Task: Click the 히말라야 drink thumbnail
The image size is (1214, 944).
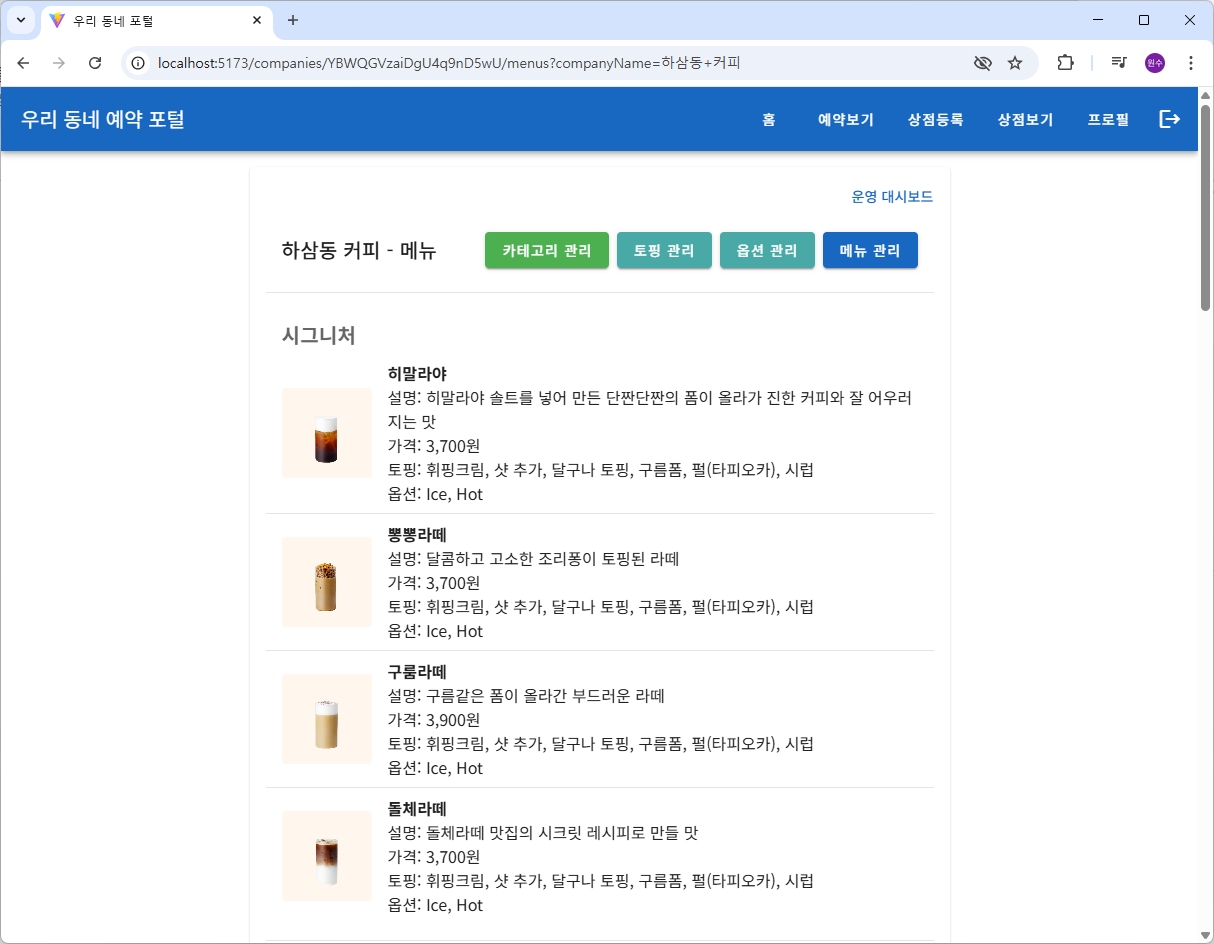Action: 327,433
